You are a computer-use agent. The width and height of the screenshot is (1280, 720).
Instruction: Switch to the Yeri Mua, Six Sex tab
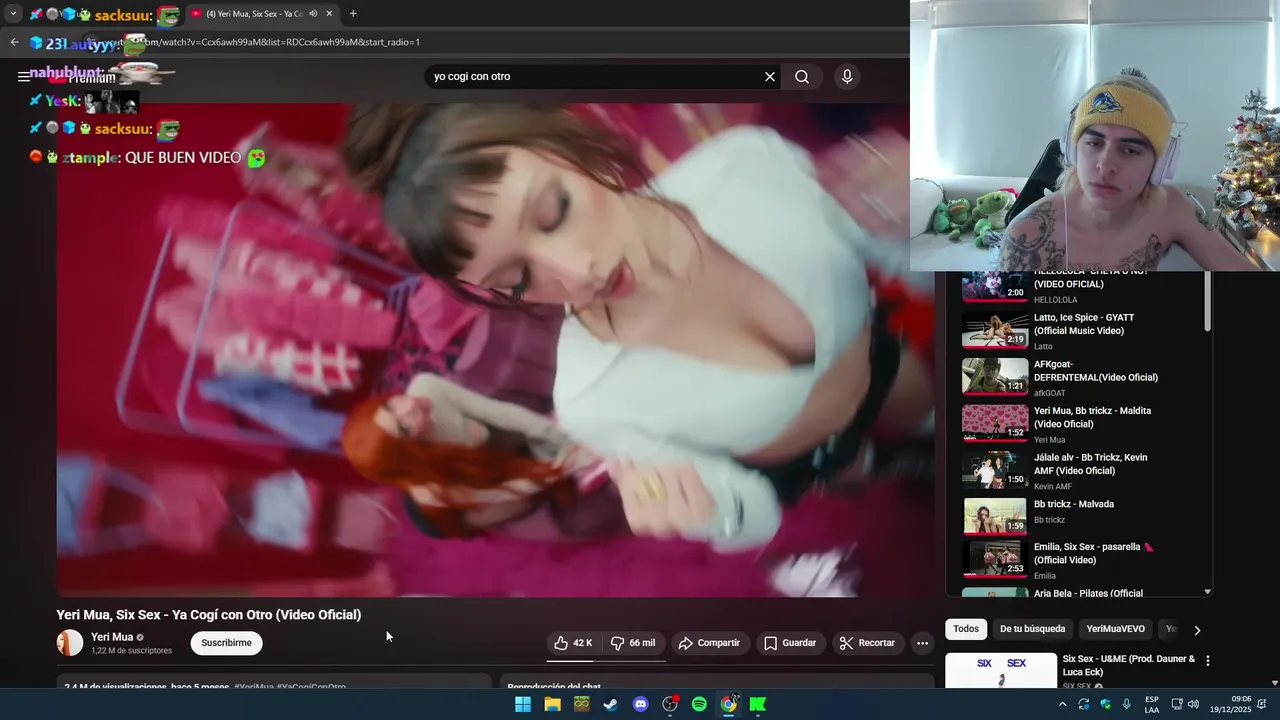261,14
